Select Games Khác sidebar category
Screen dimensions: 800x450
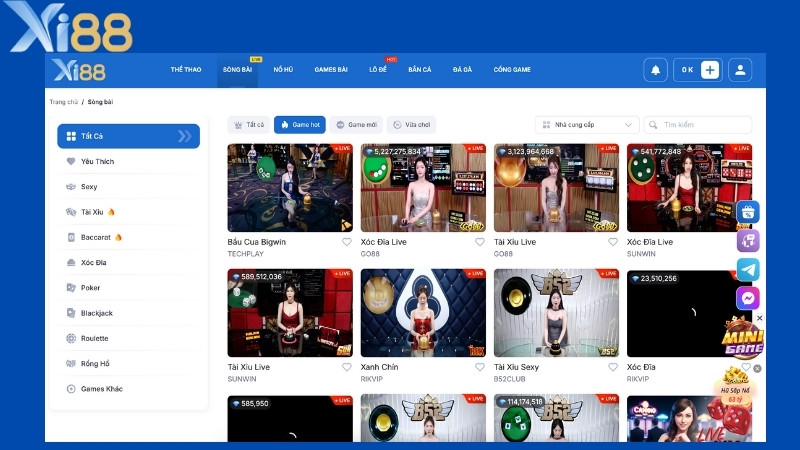[x=129, y=389]
